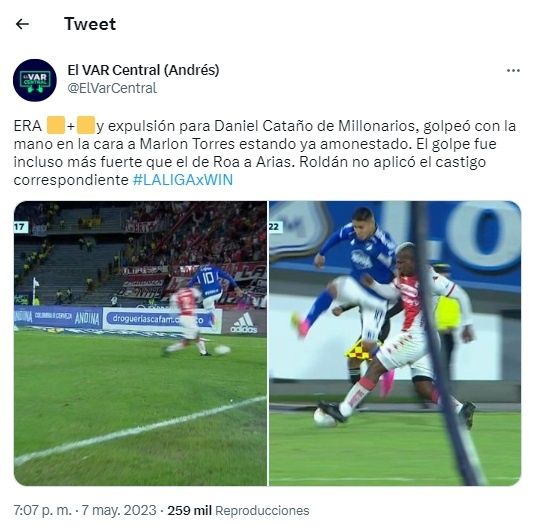Open the 7:07 p. m. timestamp
This screenshot has width=536, height=532.
coord(42,510)
